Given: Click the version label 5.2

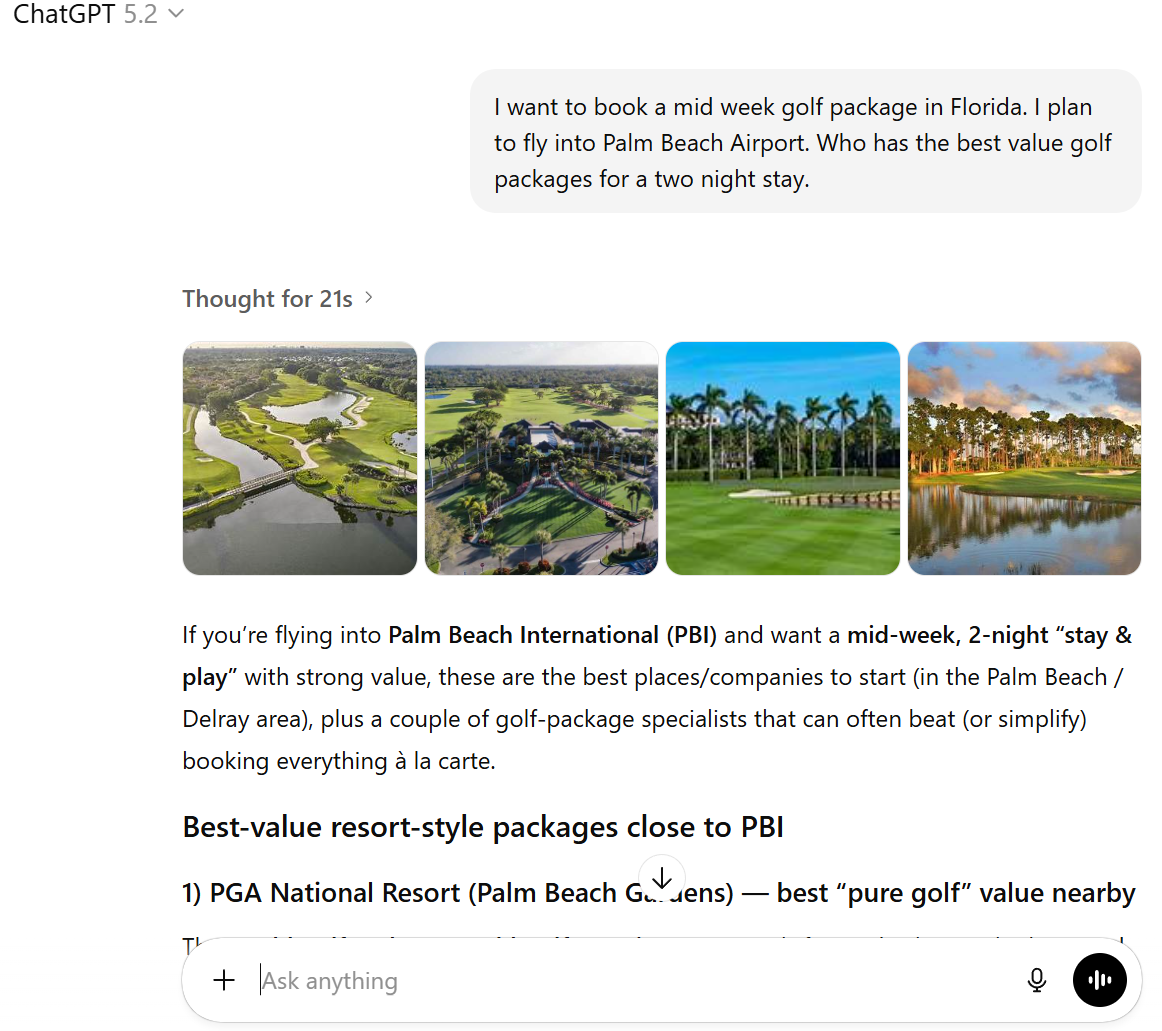Looking at the screenshot, I should click(140, 14).
